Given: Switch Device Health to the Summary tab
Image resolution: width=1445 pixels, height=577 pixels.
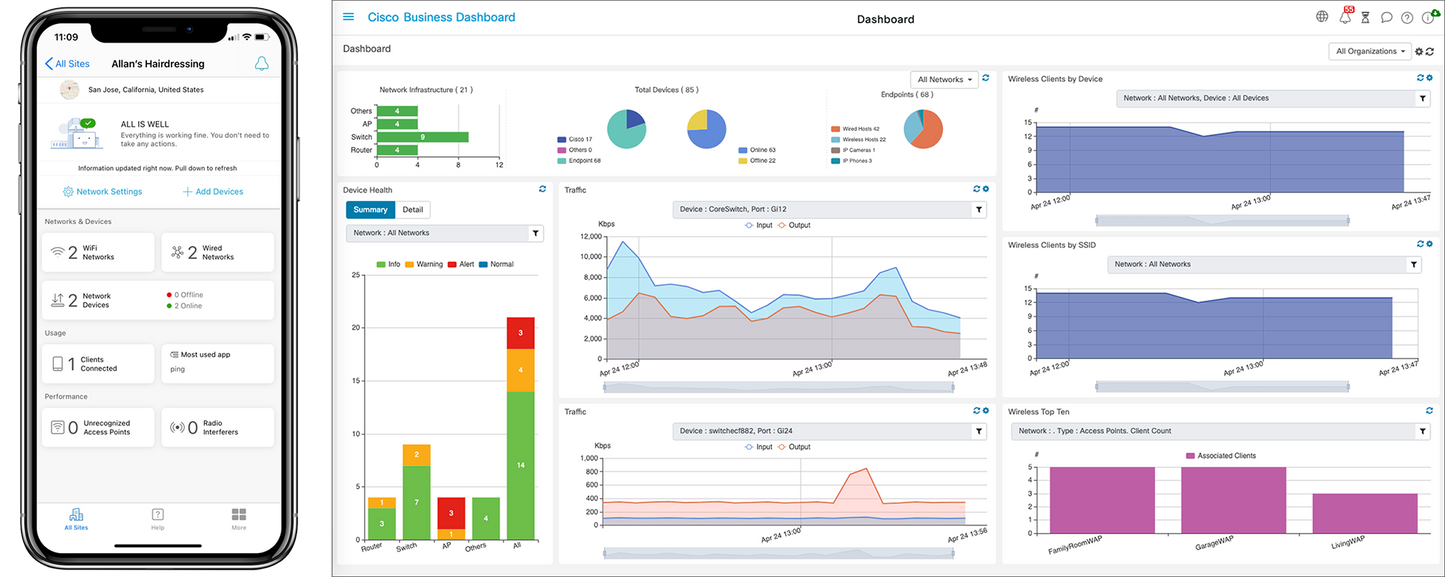Looking at the screenshot, I should (371, 210).
